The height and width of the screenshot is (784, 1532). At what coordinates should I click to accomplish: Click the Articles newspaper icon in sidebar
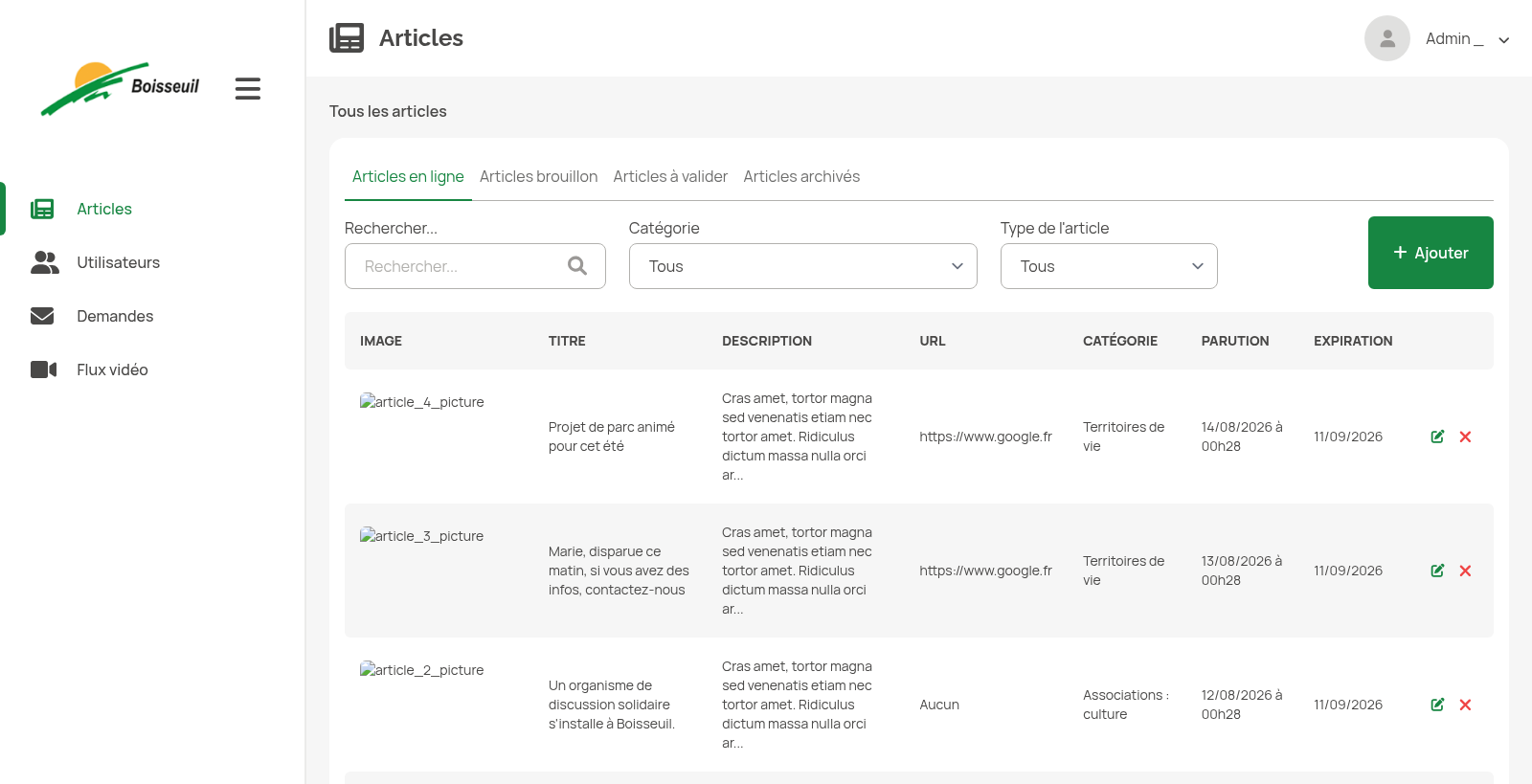coord(42,209)
